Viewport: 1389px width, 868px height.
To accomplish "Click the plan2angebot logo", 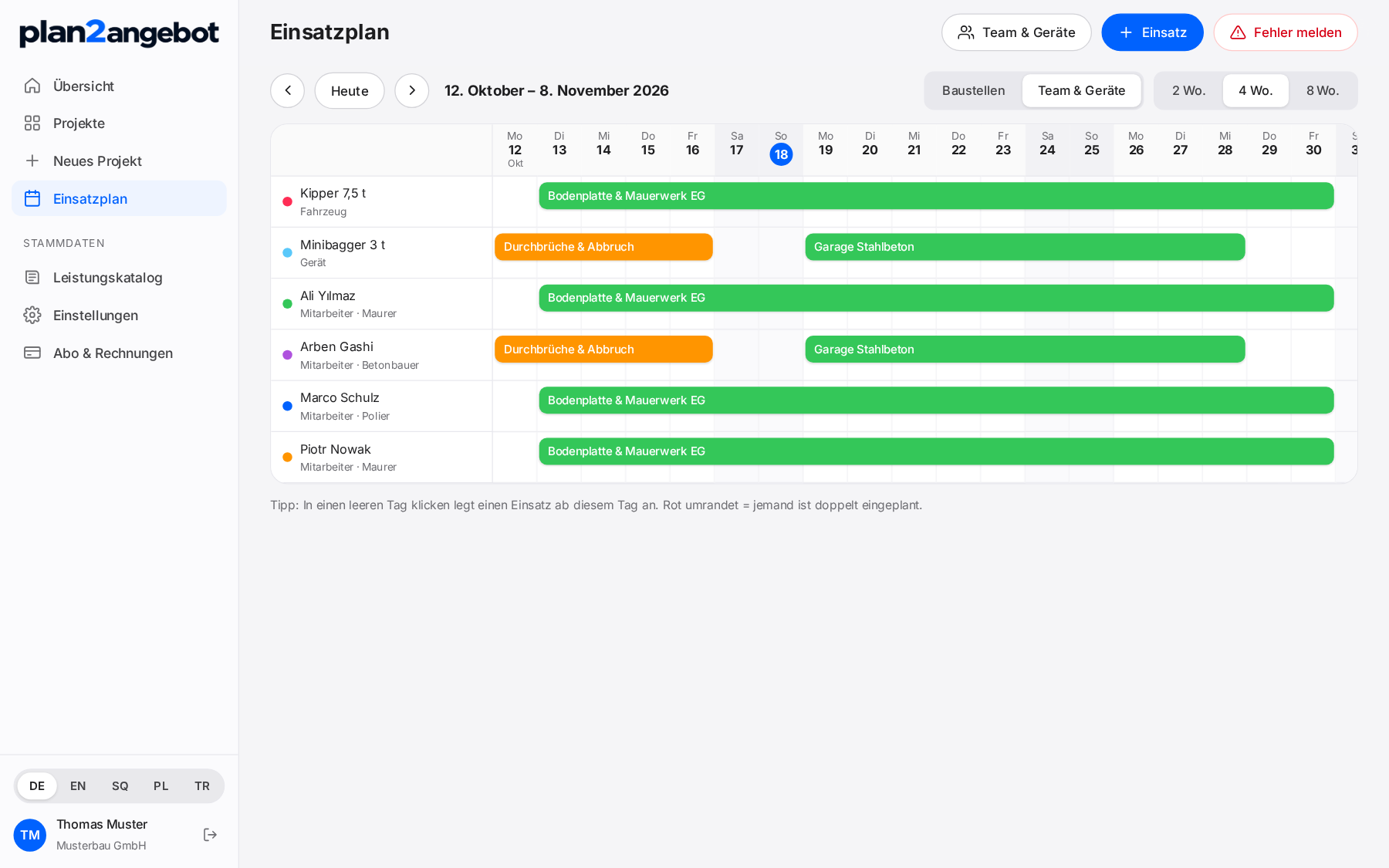I will pos(119,33).
